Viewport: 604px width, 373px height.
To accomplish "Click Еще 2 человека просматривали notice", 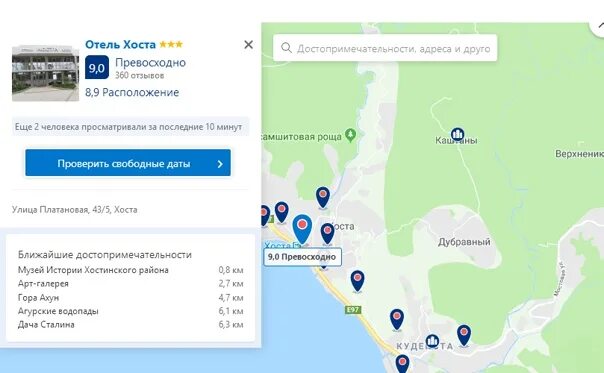I will pos(130,127).
